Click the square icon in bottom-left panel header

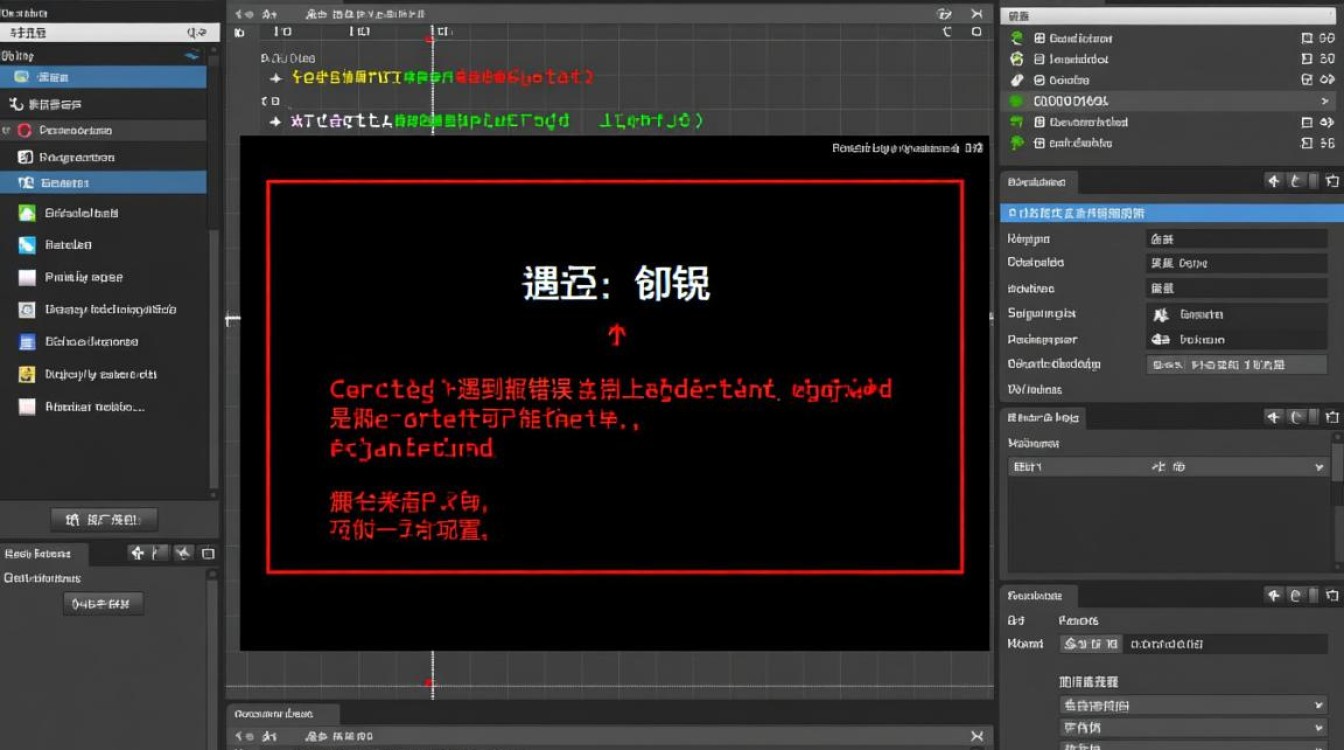(x=208, y=553)
